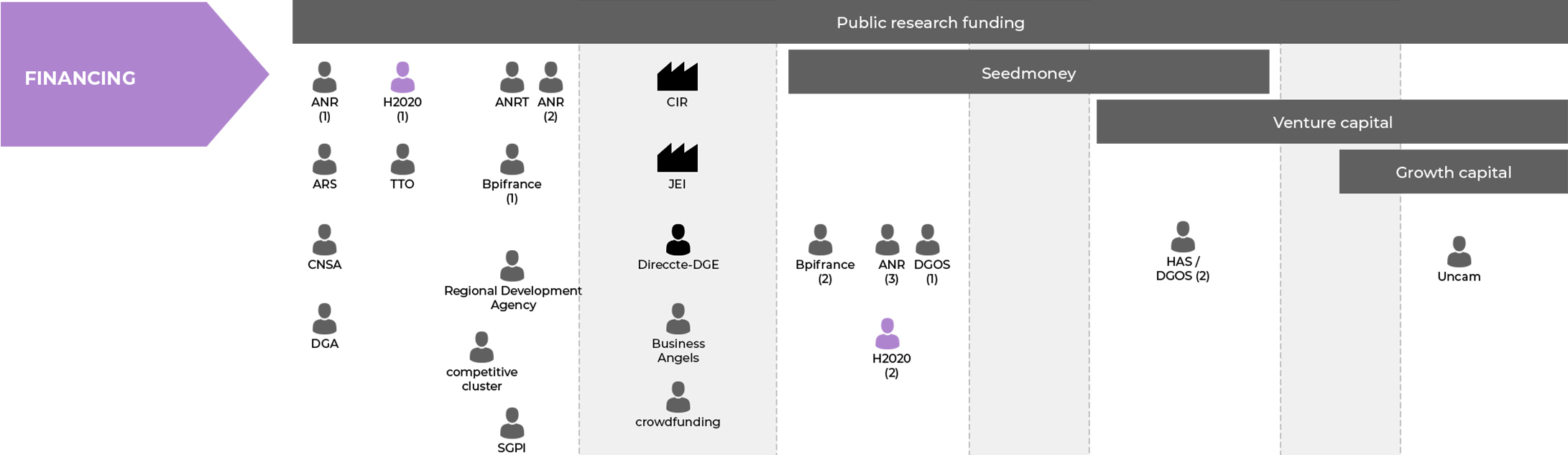Select the Uncam person icon
This screenshot has width=1568, height=455.
point(1459,252)
